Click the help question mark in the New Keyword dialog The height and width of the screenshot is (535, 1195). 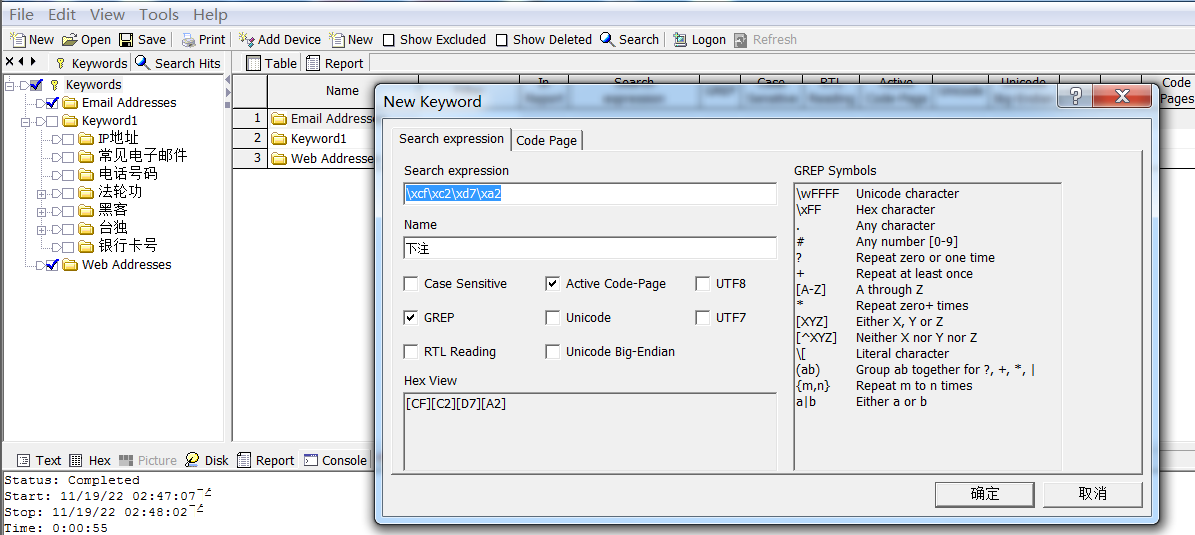[x=1075, y=96]
